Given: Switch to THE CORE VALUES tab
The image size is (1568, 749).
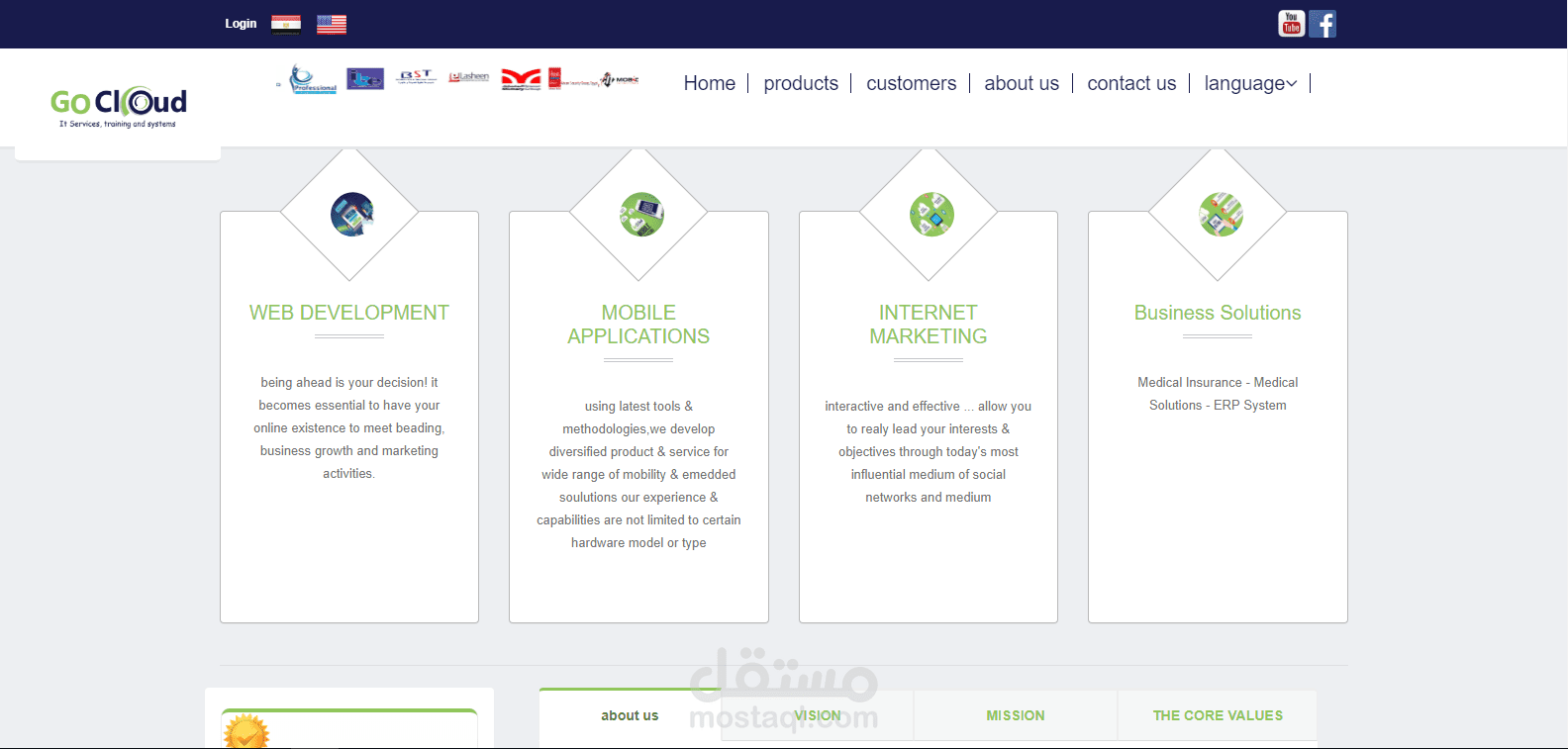Looking at the screenshot, I should [x=1218, y=715].
